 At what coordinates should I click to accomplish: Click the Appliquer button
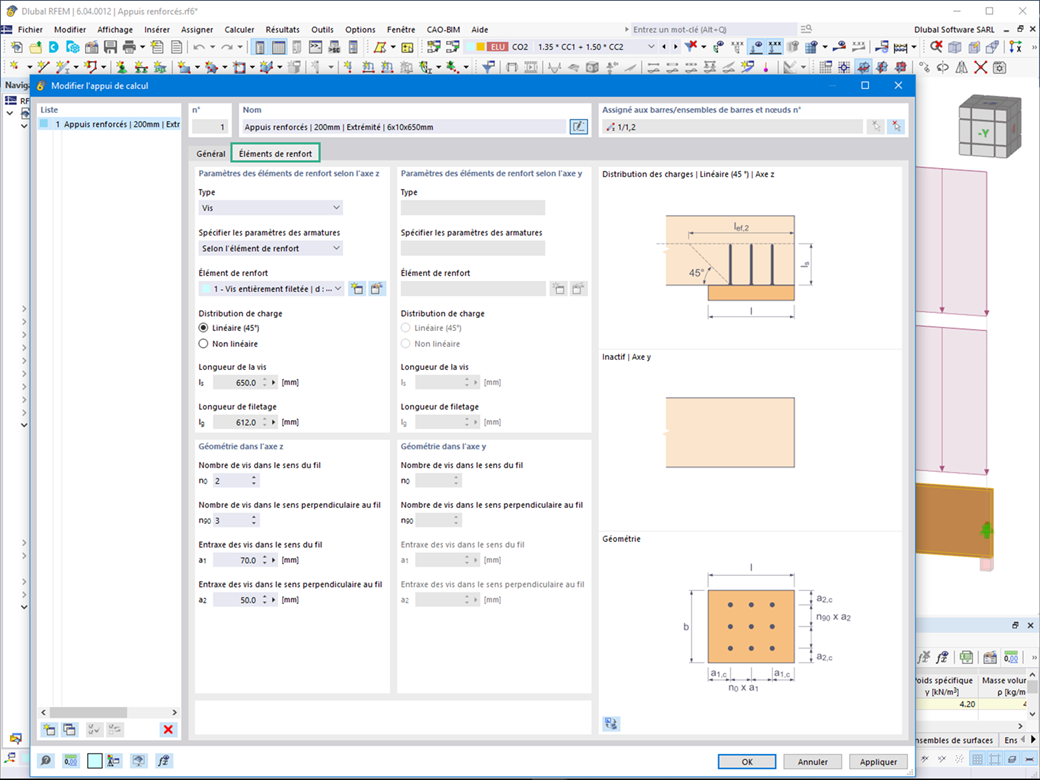coord(878,761)
